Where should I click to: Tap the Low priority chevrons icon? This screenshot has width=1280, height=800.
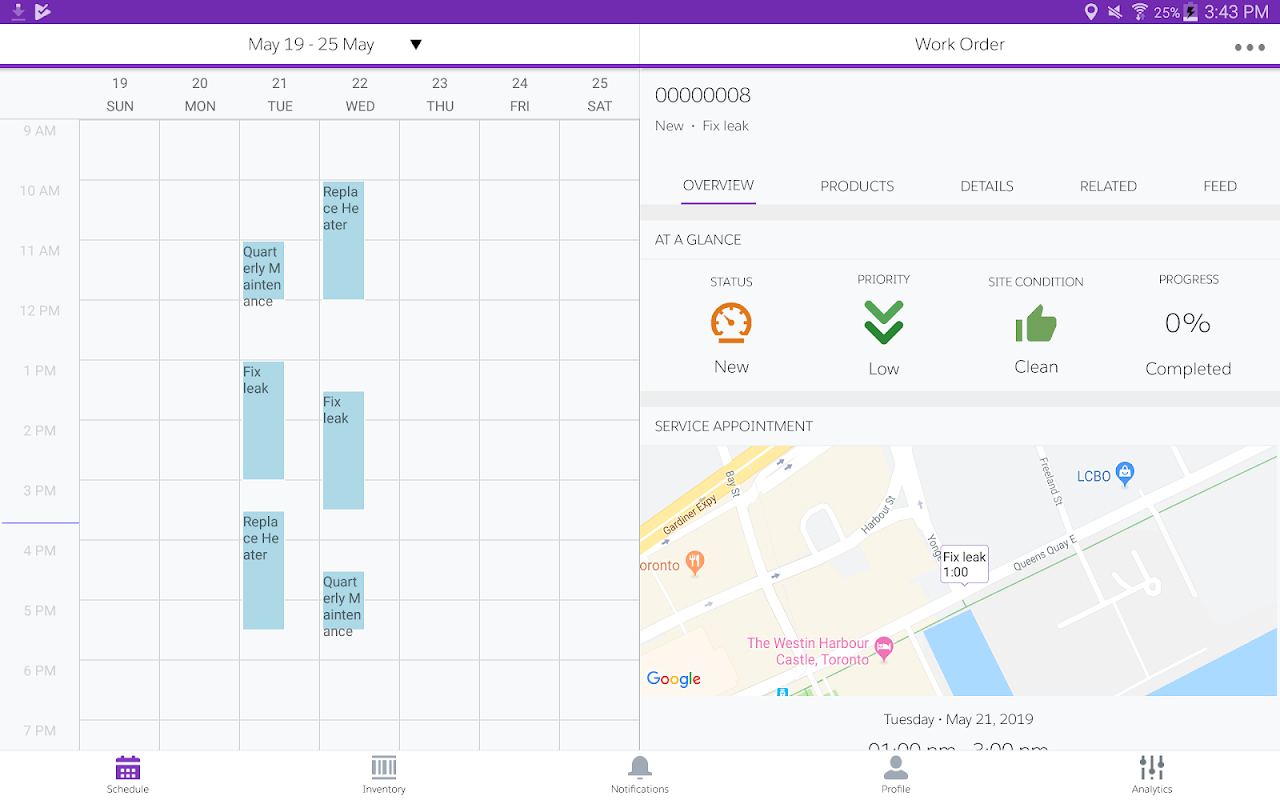tap(884, 323)
